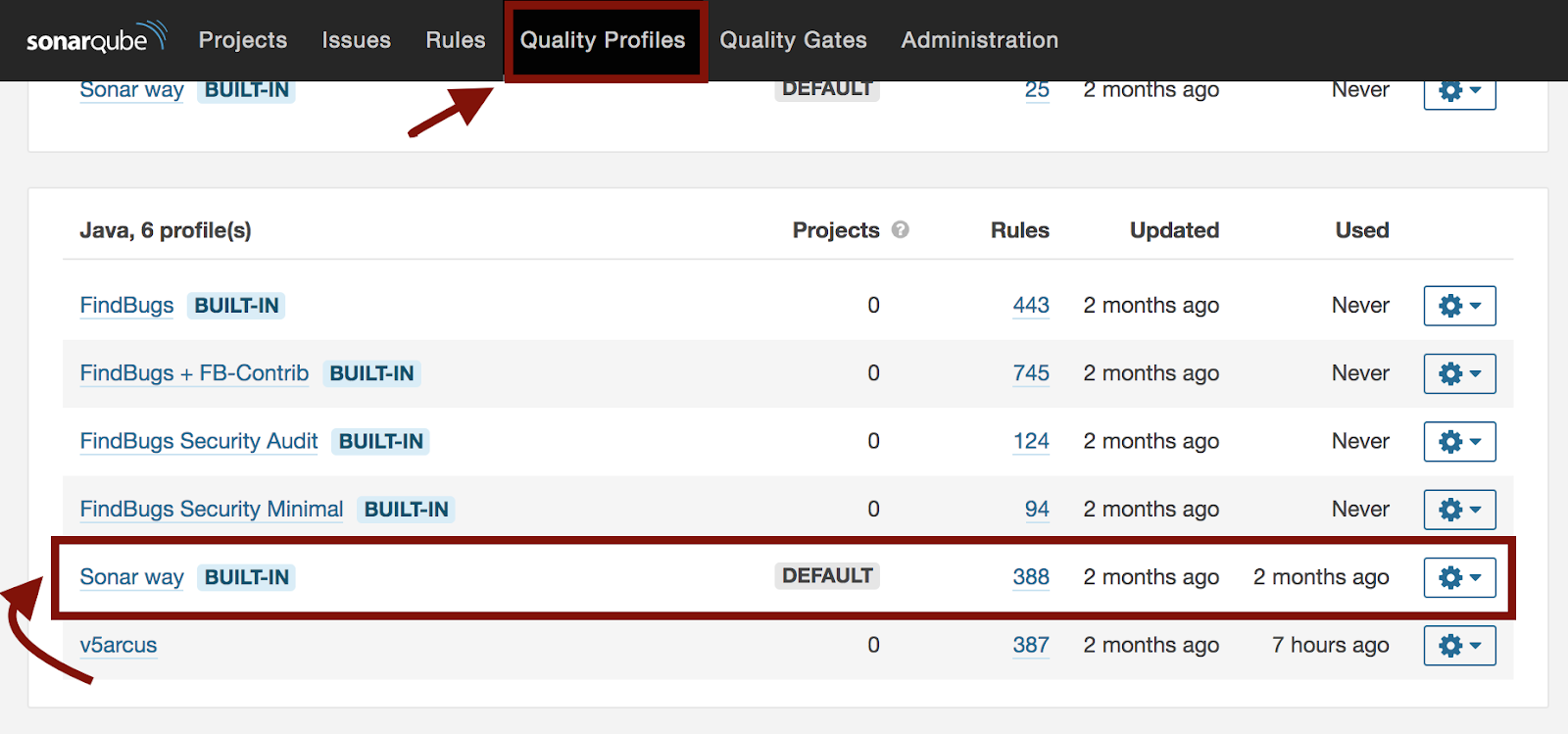Click the SonarQube logo
The image size is (1568, 734).
click(96, 39)
